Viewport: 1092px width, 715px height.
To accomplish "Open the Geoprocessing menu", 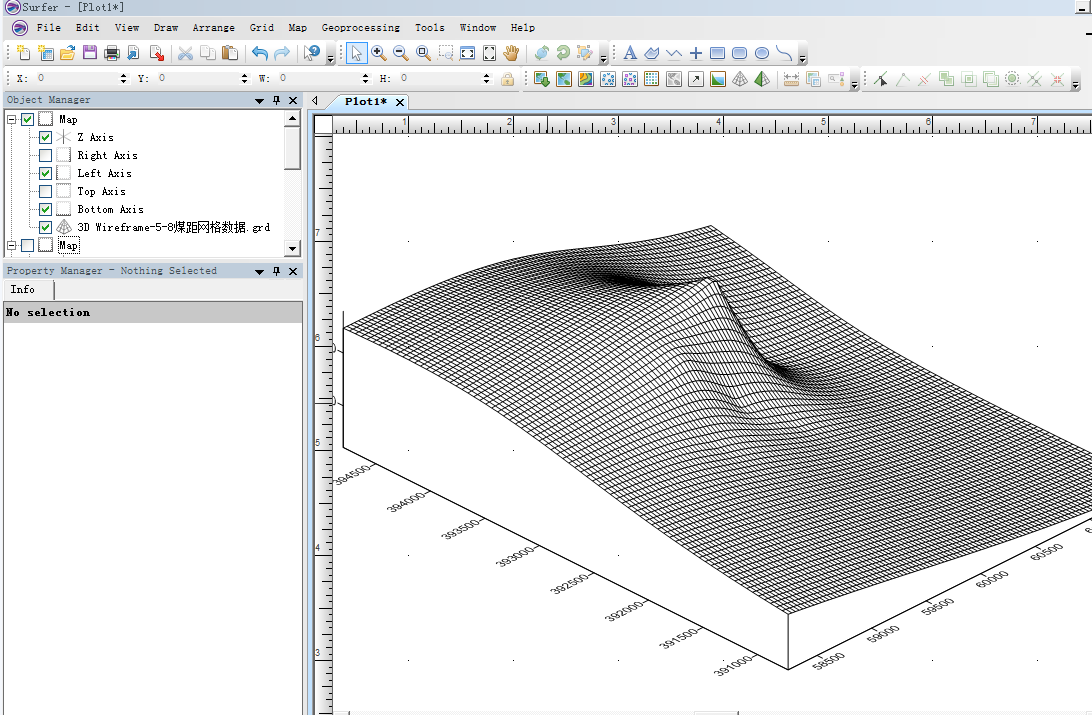I will [x=360, y=28].
